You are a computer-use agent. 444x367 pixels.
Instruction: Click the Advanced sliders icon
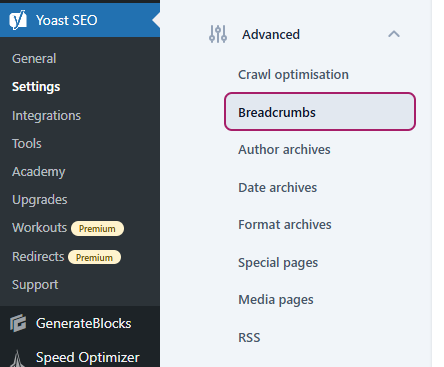[218, 34]
